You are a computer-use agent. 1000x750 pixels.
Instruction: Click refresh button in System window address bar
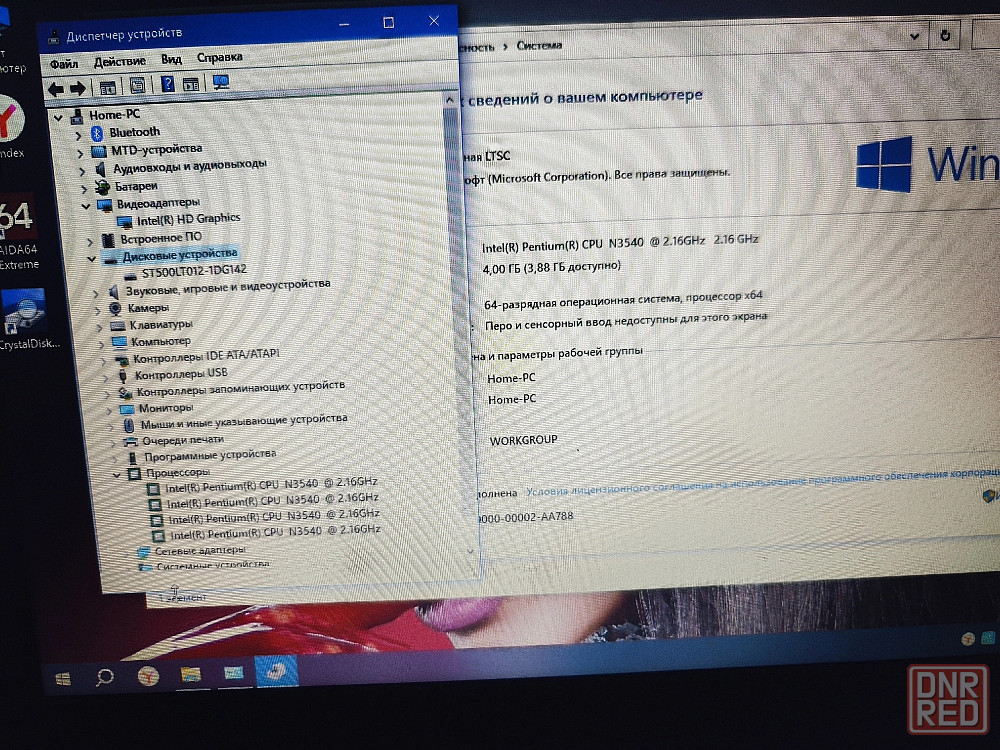[x=945, y=35]
